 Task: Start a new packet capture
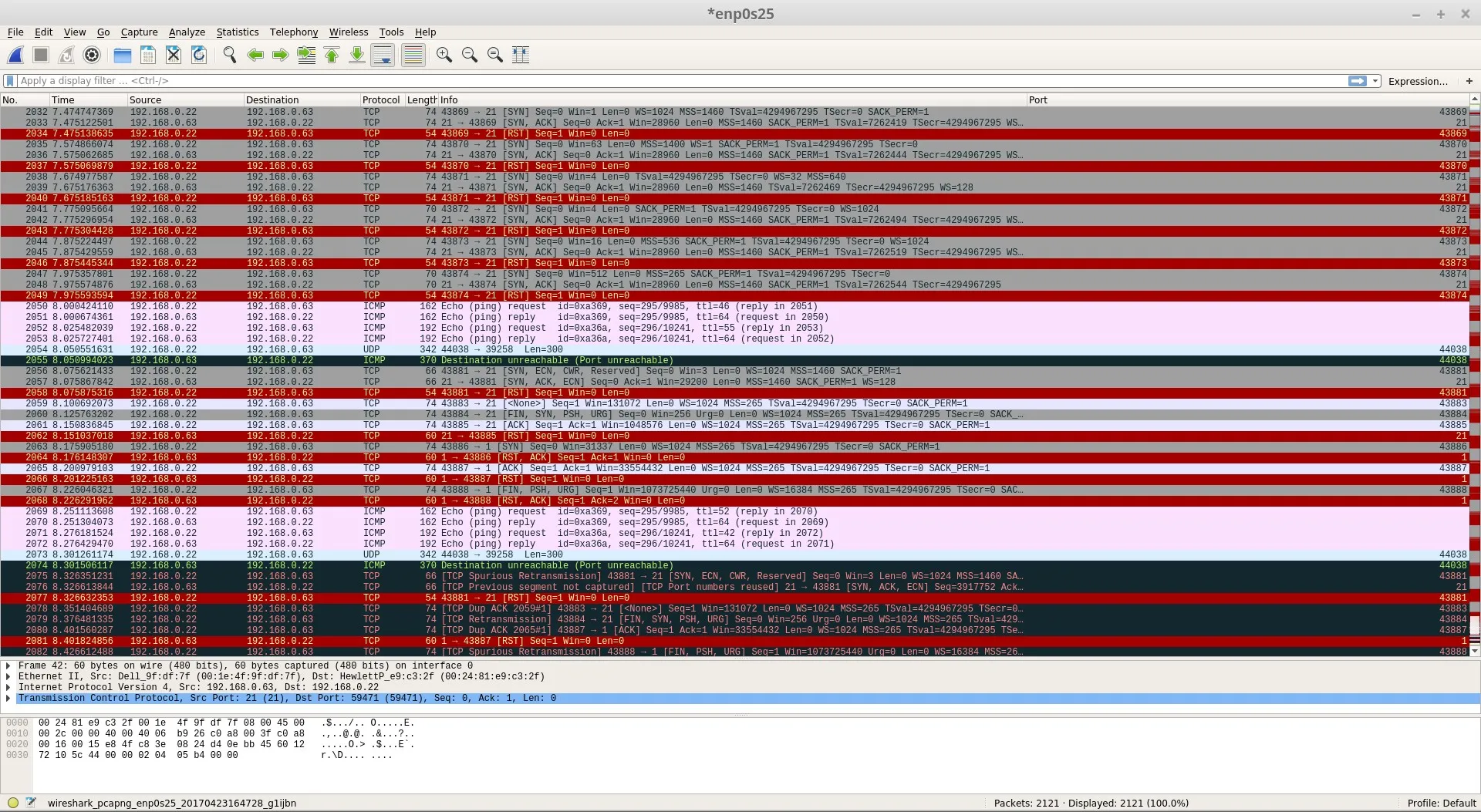(x=15, y=55)
